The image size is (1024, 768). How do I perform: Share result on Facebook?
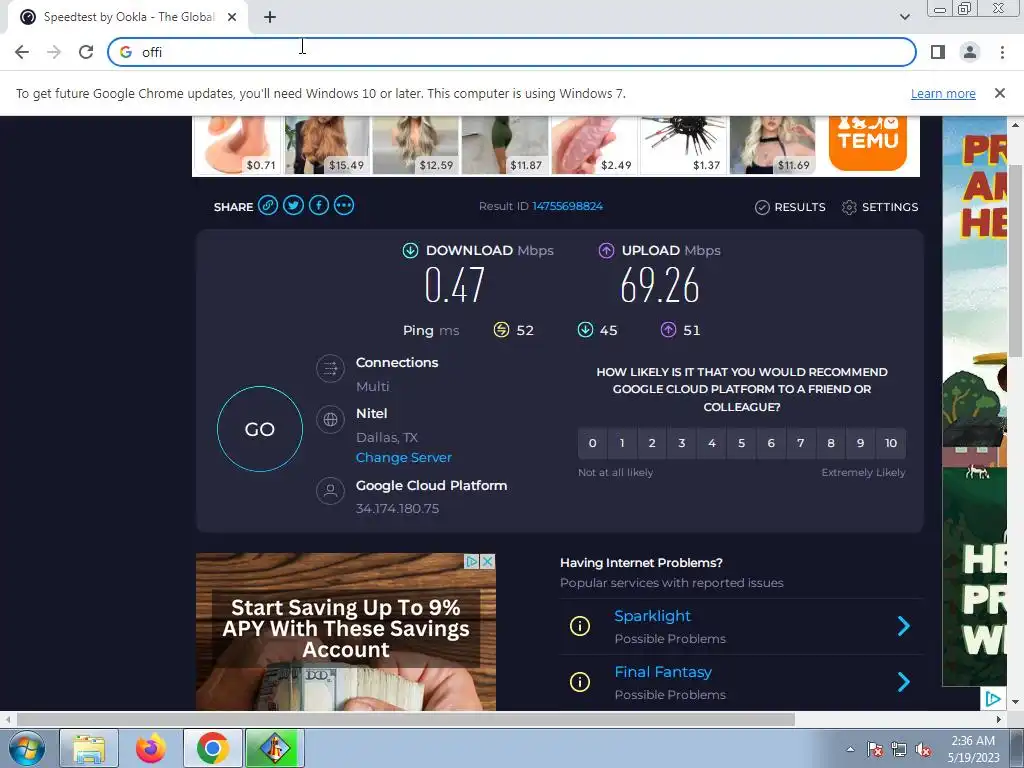click(x=319, y=206)
